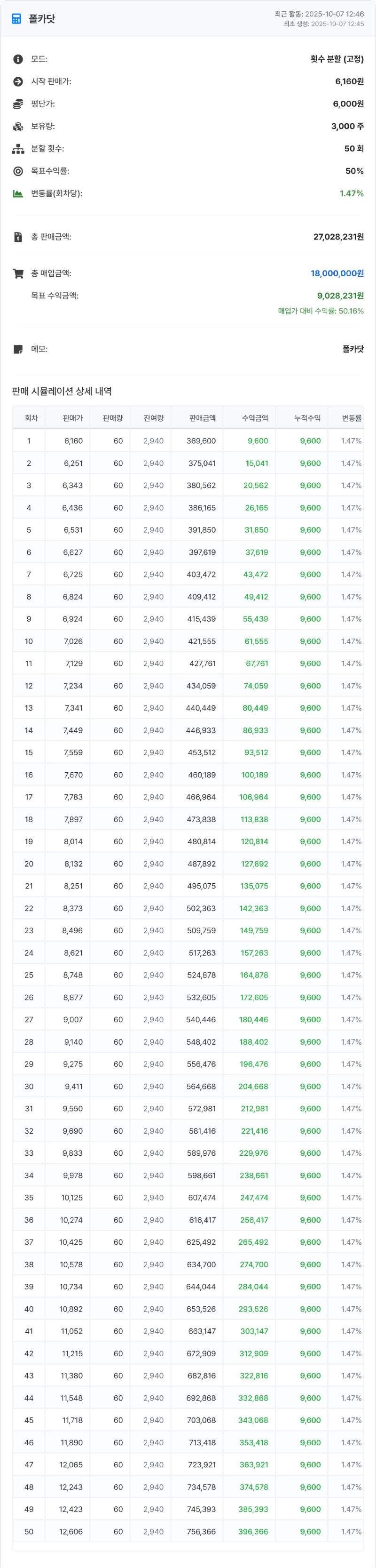Click the blue 18,000,000원 total purchase amount
The image size is (376, 1568).
pyautogui.click(x=337, y=273)
